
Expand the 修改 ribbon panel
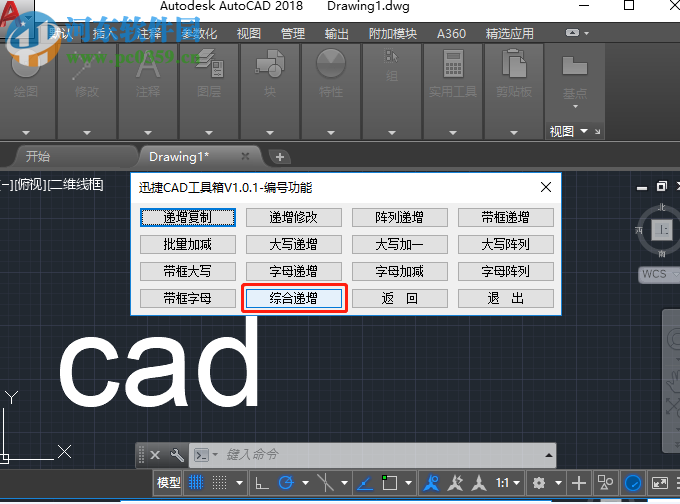87,133
